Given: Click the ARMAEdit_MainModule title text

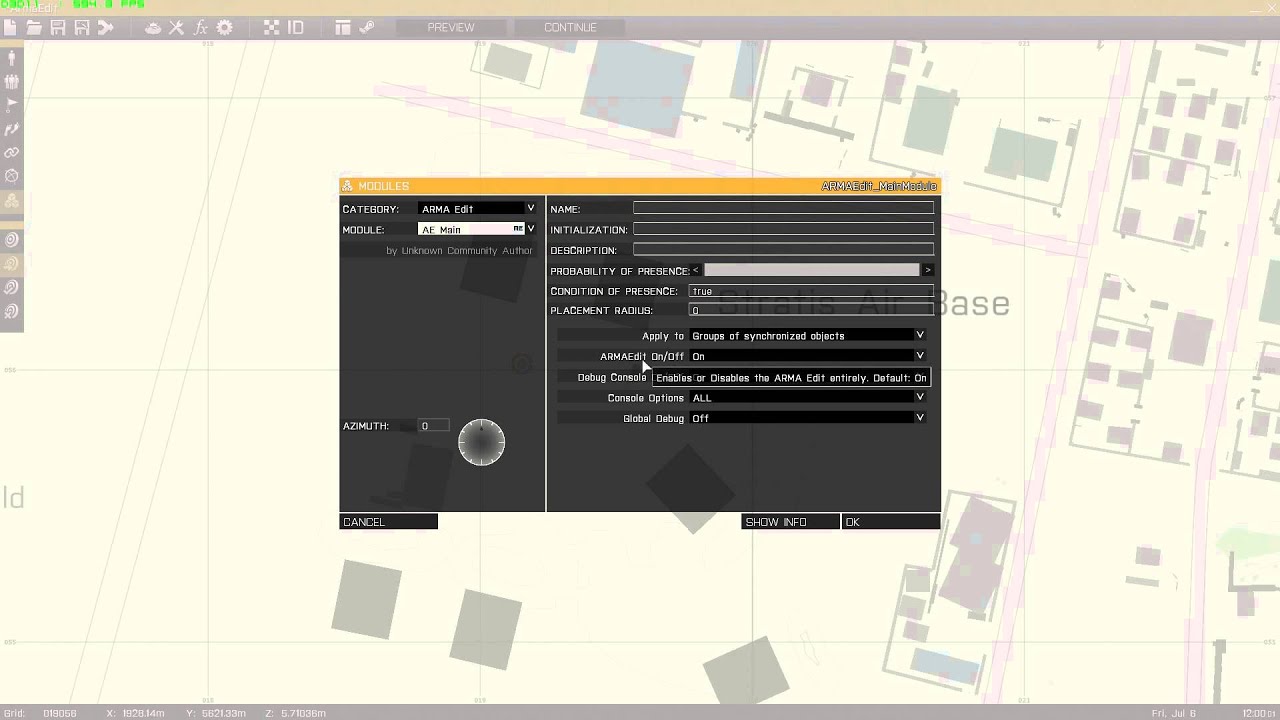Looking at the screenshot, I should (x=879, y=186).
